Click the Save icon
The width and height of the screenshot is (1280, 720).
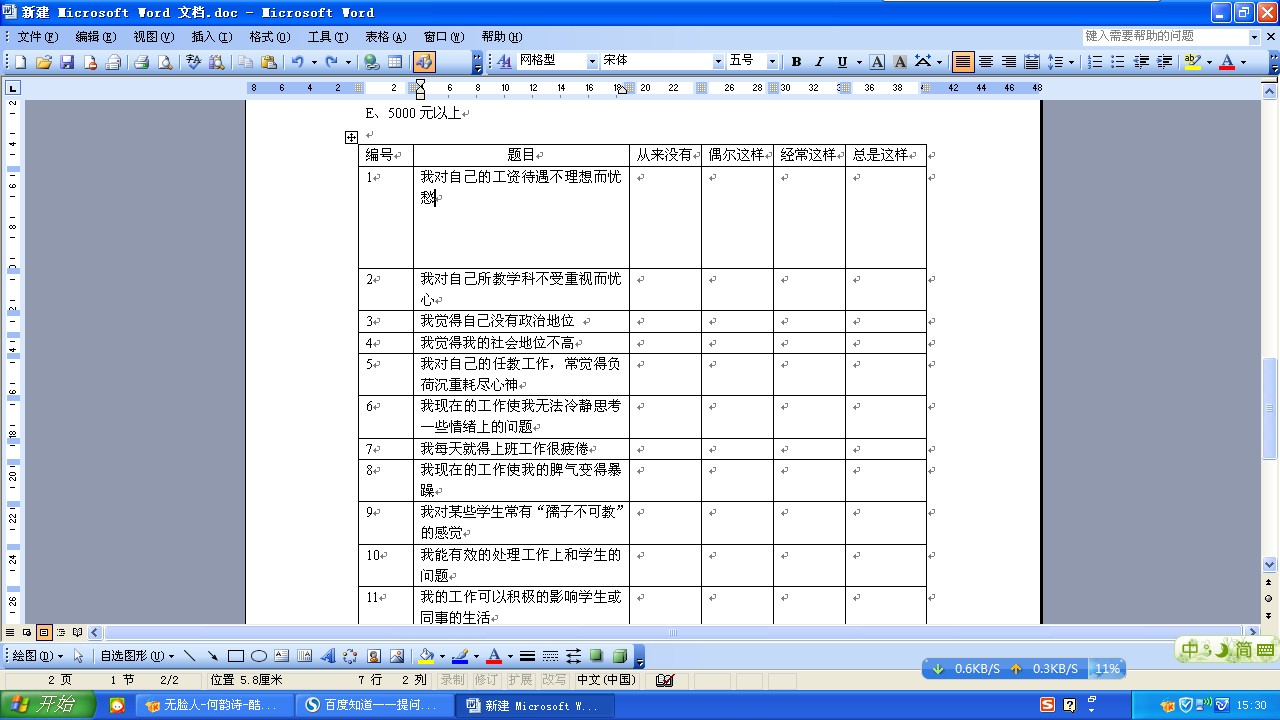67,61
